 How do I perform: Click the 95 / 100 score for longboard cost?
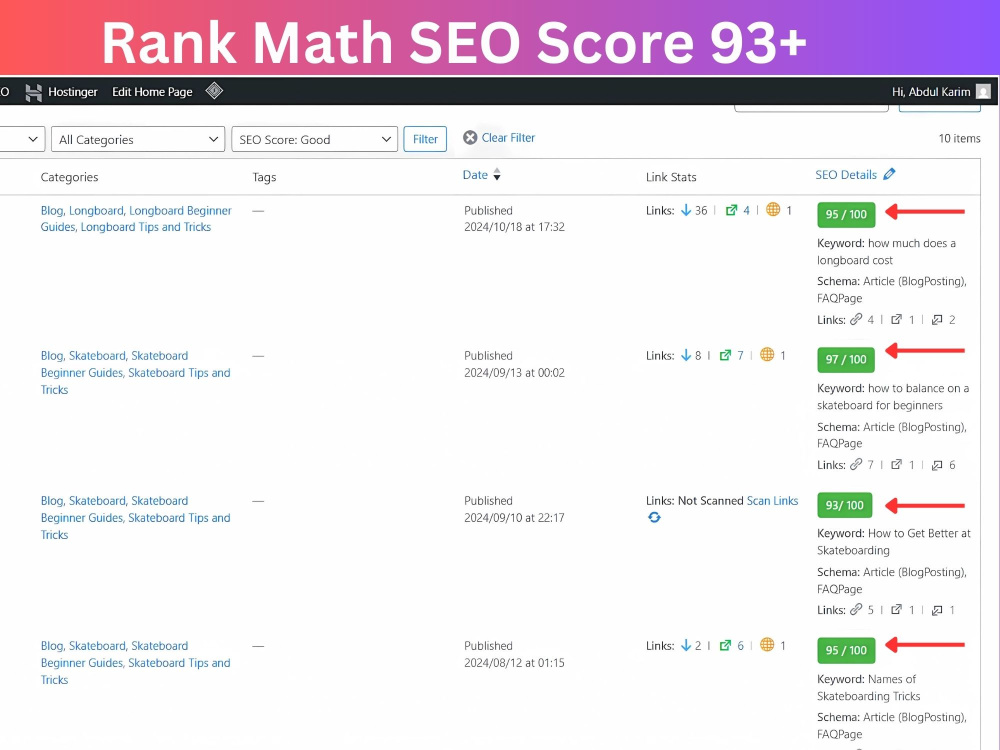coord(846,214)
